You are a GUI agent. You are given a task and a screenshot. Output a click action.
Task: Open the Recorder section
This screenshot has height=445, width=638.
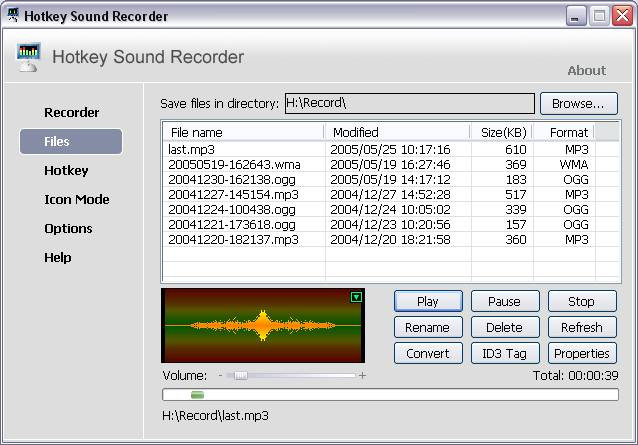pyautogui.click(x=72, y=112)
